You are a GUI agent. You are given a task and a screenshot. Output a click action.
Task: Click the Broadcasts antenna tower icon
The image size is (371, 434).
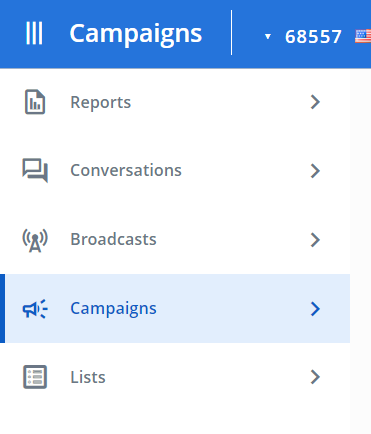click(35, 240)
